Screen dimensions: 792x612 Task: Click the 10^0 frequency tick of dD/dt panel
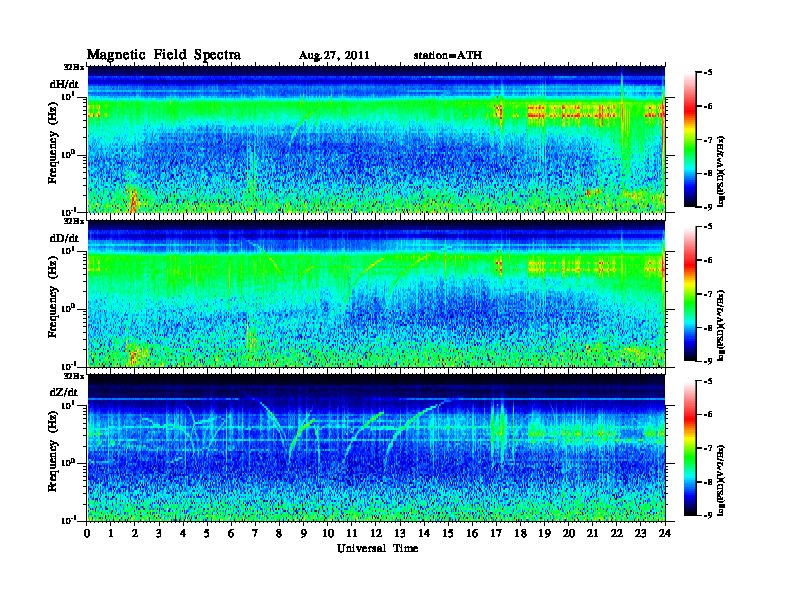[x=68, y=308]
